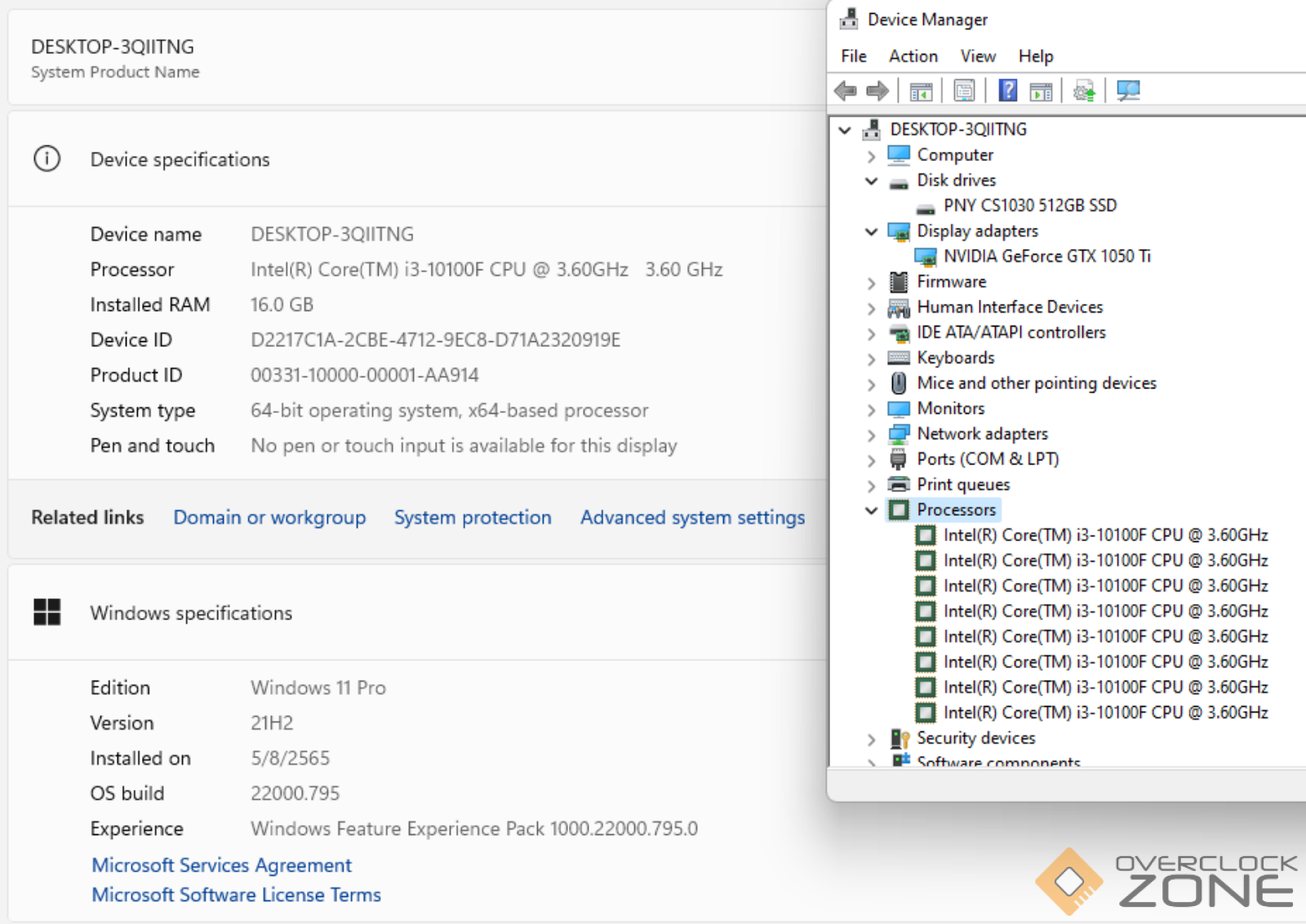This screenshot has height=924, width=1306.
Task: Expand the Keyboards category
Action: (x=871, y=359)
